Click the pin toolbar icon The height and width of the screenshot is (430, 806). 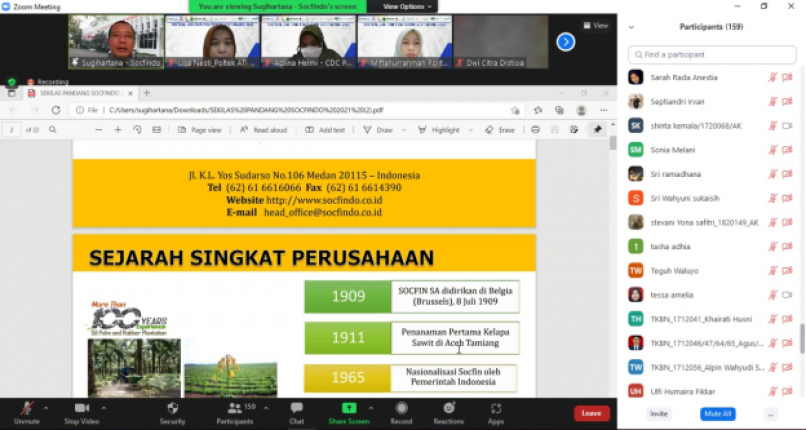click(597, 130)
